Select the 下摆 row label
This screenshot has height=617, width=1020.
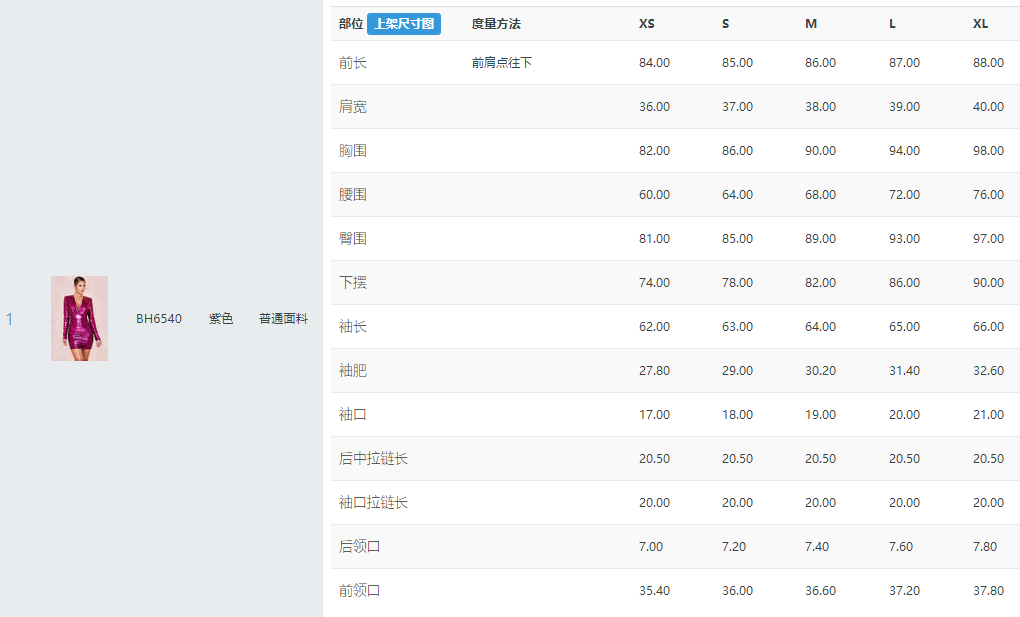pos(353,282)
